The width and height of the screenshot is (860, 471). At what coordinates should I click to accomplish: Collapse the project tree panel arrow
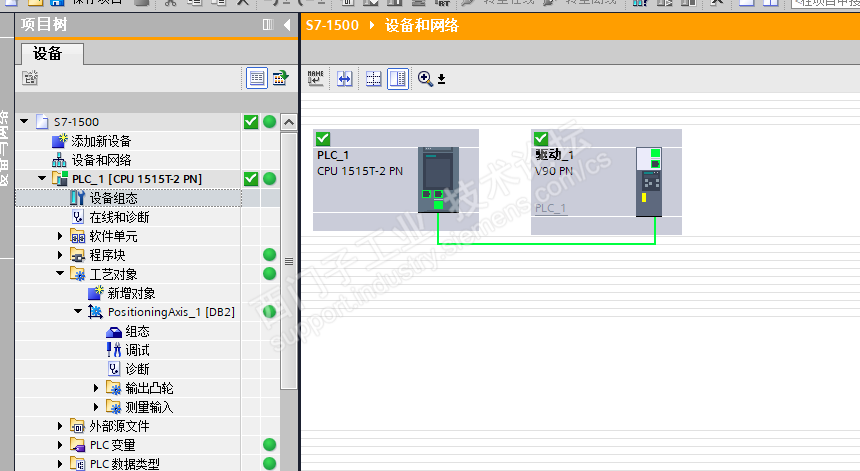(287, 25)
